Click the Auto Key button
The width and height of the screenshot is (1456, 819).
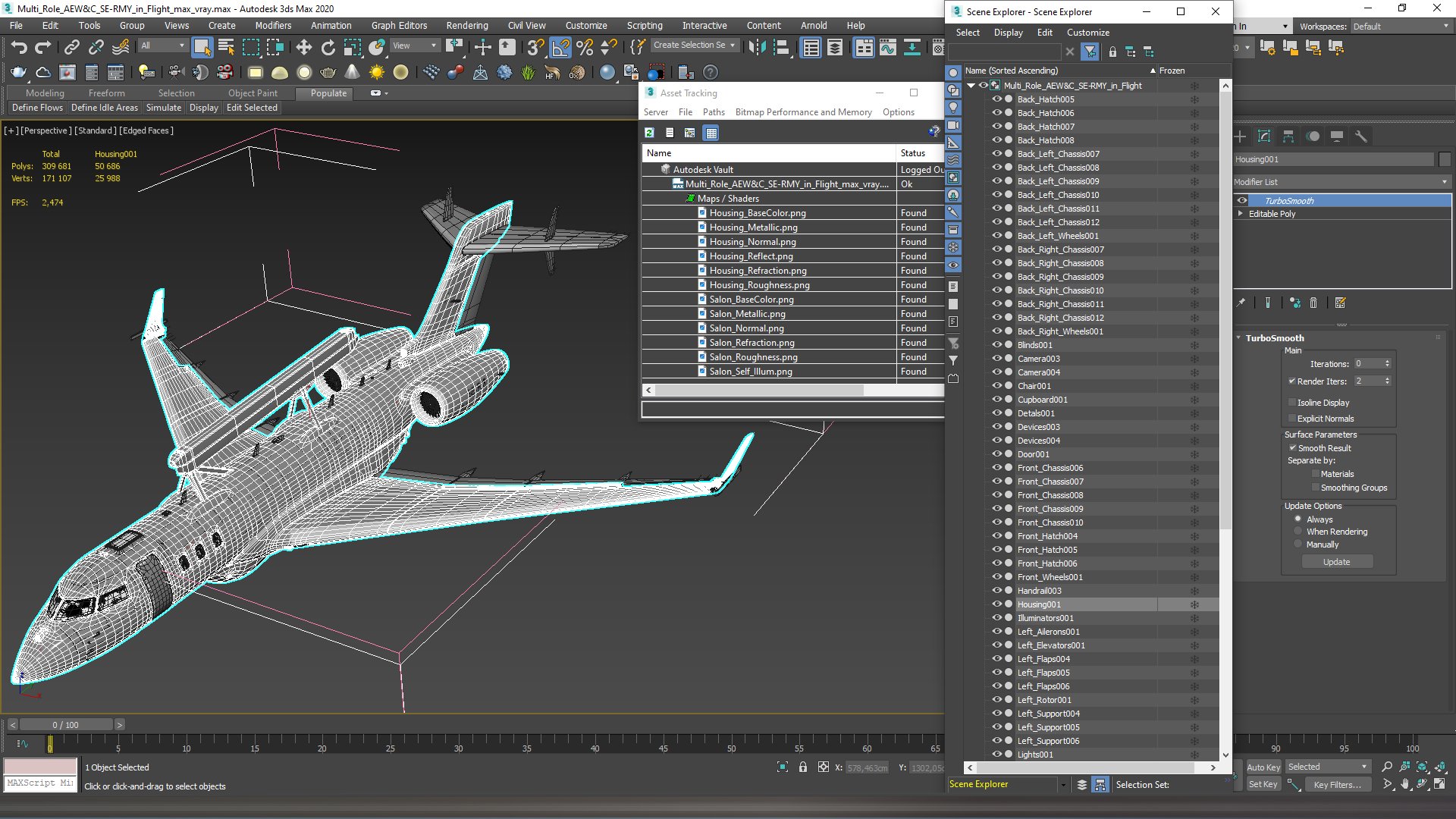click(x=1263, y=767)
